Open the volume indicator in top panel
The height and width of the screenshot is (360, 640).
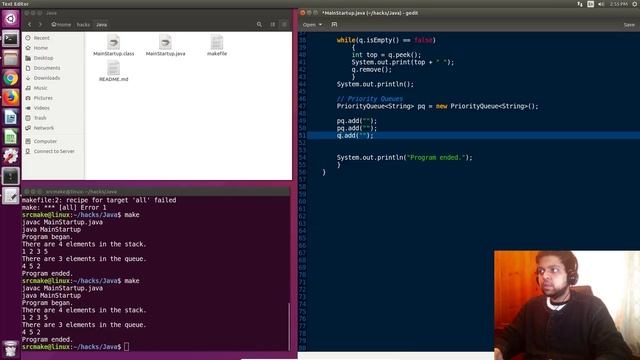click(x=601, y=4)
